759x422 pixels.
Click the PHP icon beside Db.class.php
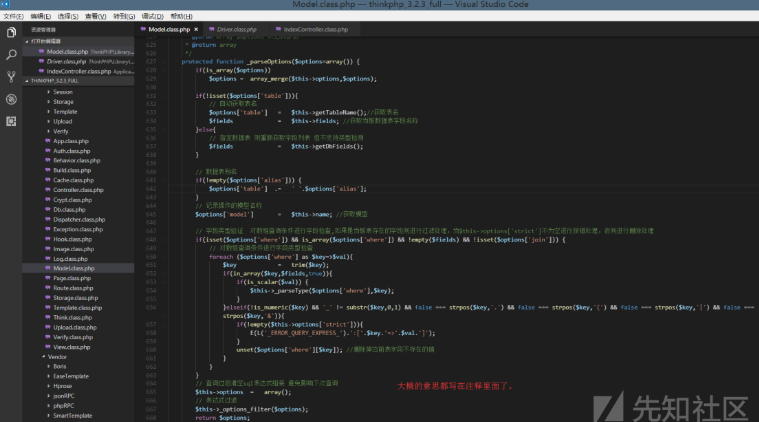(x=48, y=210)
